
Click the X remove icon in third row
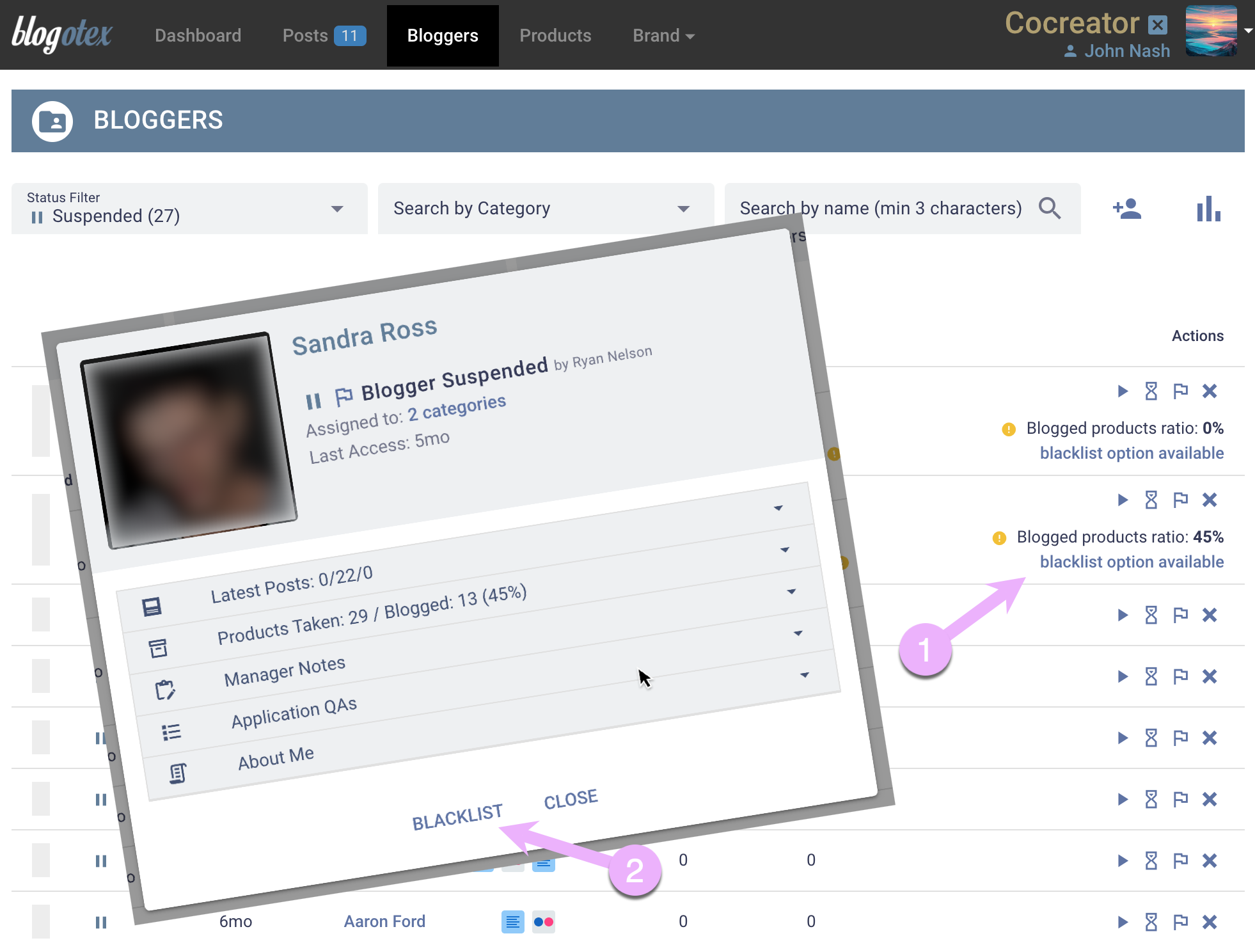click(x=1209, y=615)
